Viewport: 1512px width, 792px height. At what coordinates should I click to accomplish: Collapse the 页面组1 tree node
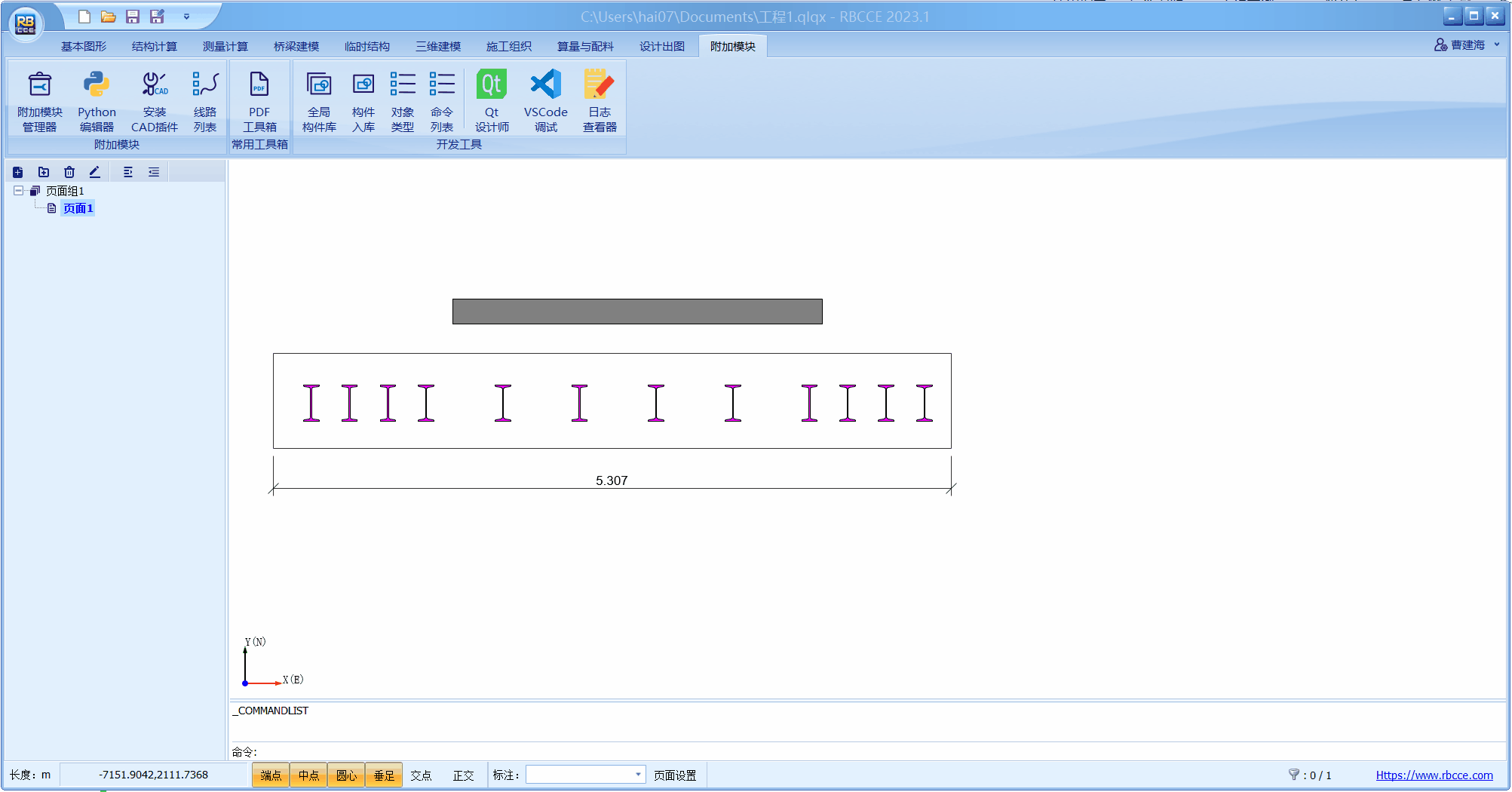click(x=18, y=191)
